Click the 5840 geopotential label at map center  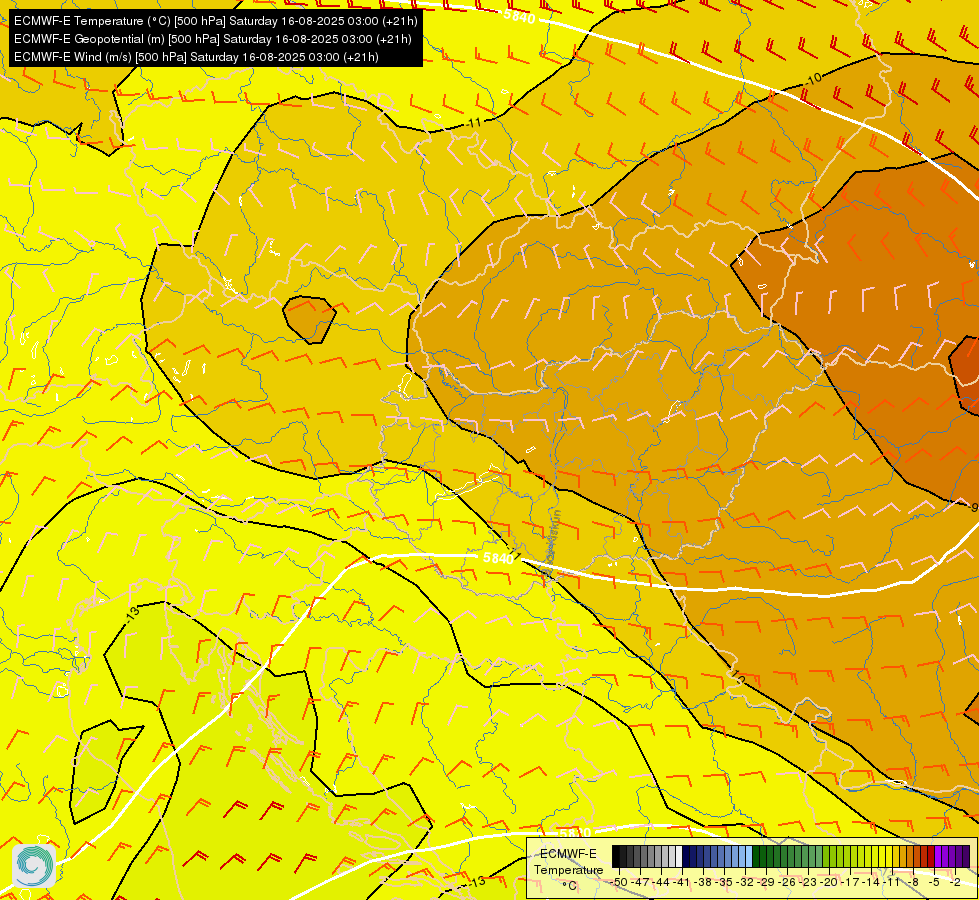(x=498, y=558)
